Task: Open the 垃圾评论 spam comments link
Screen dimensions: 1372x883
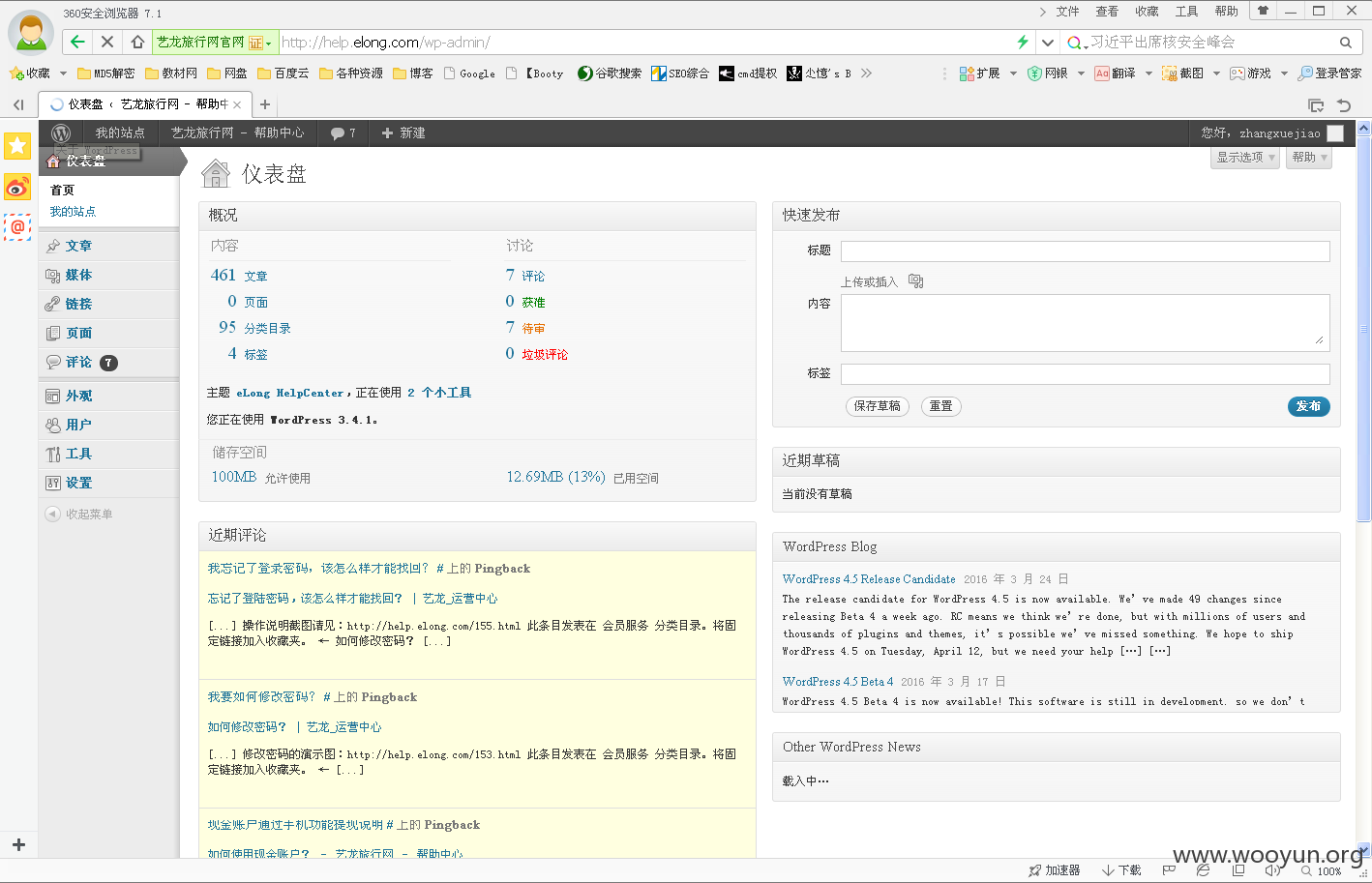Action: (545, 355)
